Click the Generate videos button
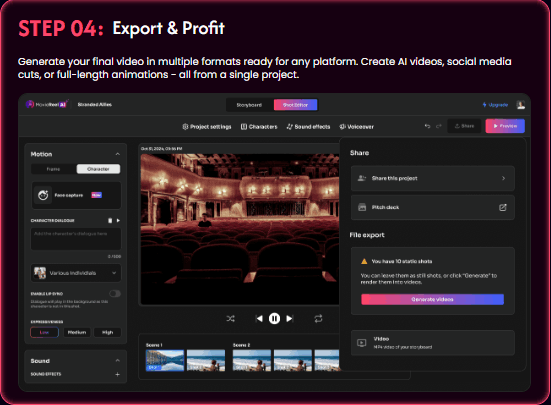The image size is (551, 405). coord(433,299)
